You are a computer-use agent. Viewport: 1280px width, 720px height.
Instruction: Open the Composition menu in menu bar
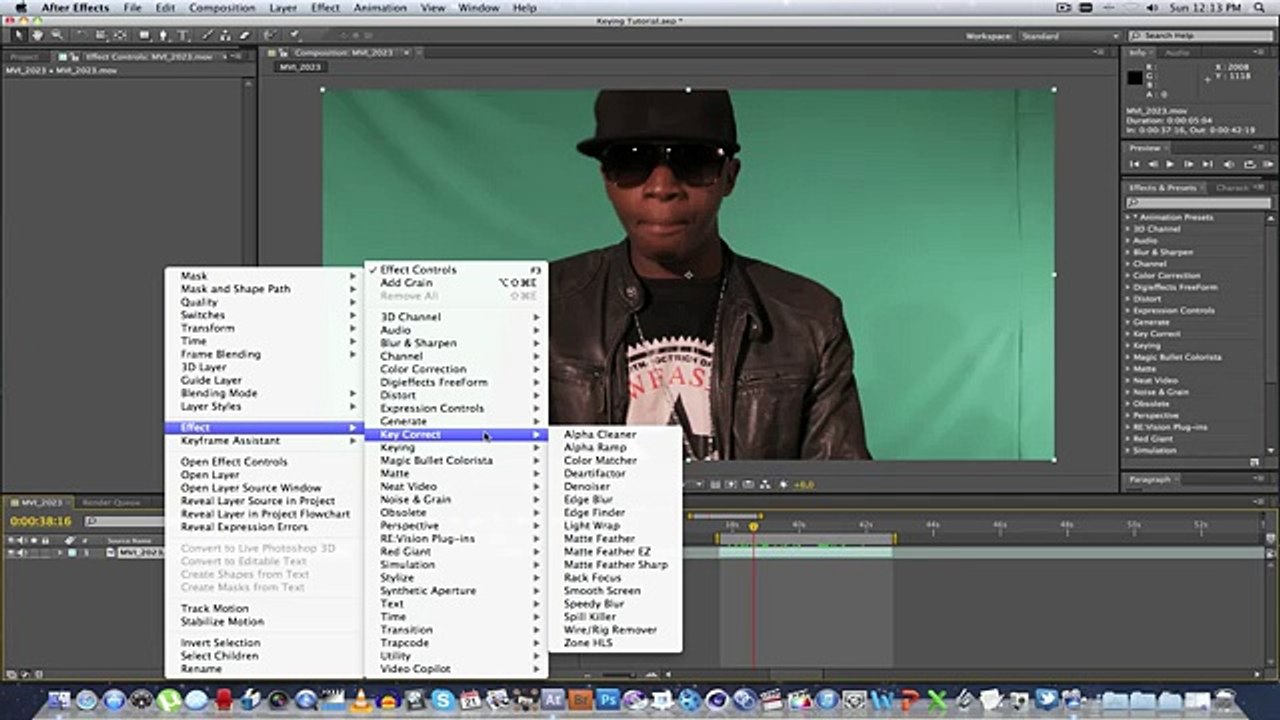[x=222, y=7]
